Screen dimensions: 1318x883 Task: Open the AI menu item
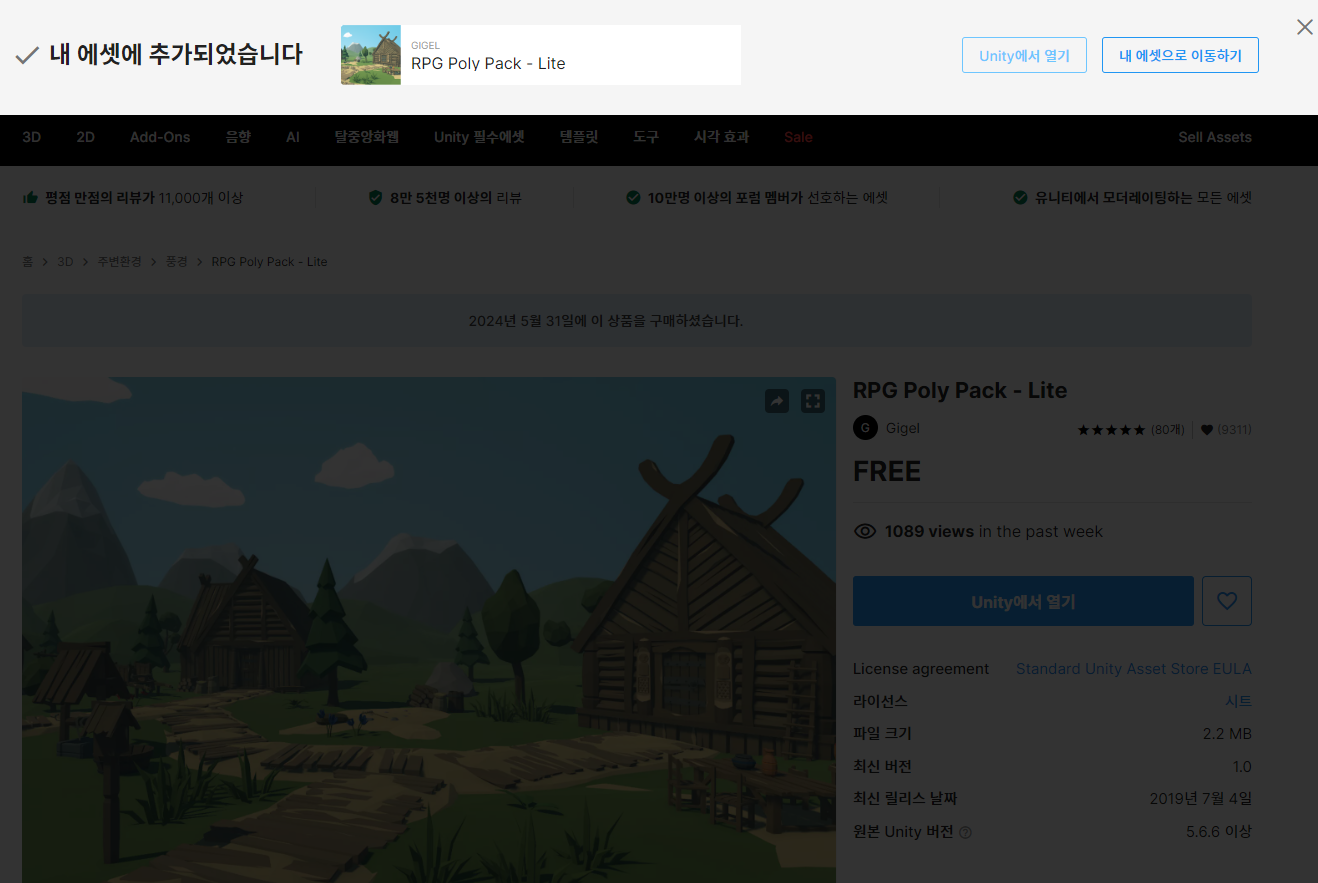pos(293,137)
